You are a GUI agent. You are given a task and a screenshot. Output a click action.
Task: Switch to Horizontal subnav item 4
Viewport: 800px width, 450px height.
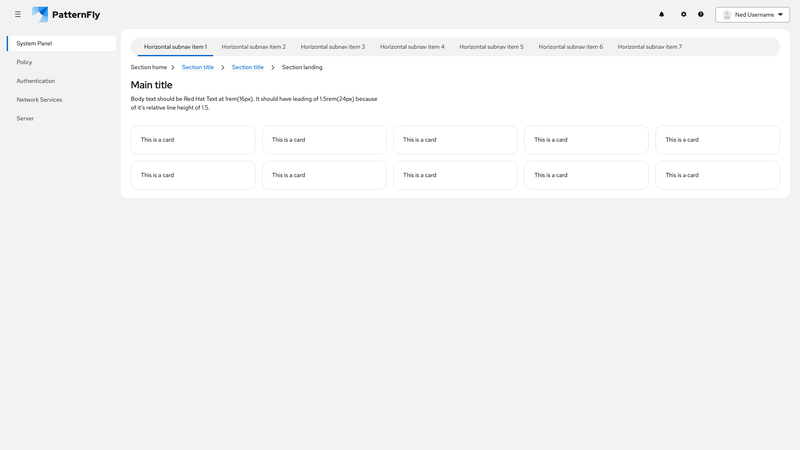point(412,47)
